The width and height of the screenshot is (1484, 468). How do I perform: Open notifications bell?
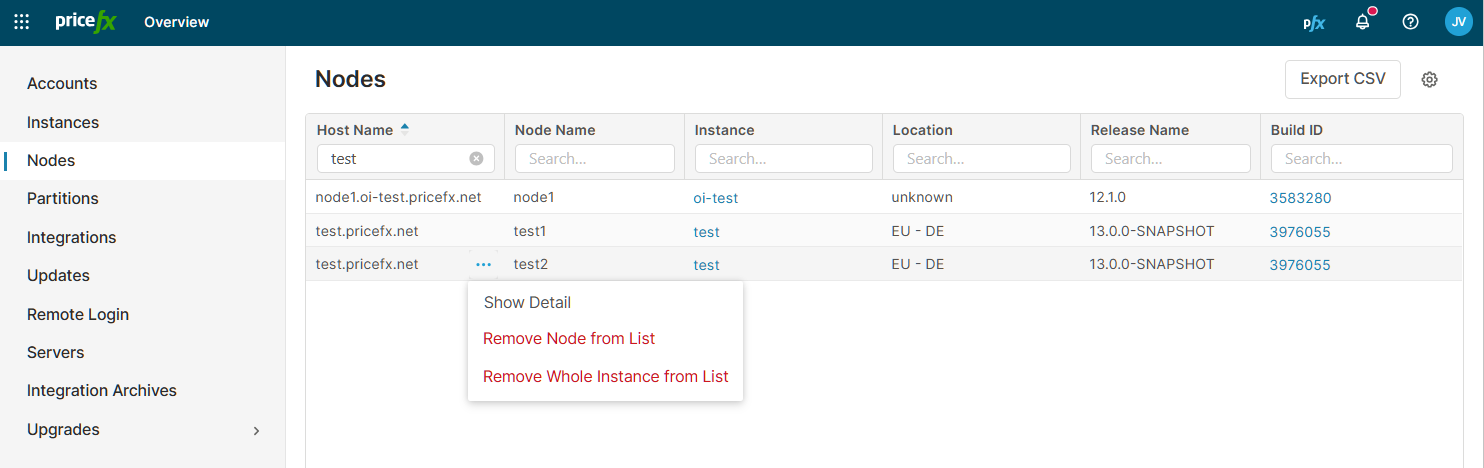pos(1362,22)
